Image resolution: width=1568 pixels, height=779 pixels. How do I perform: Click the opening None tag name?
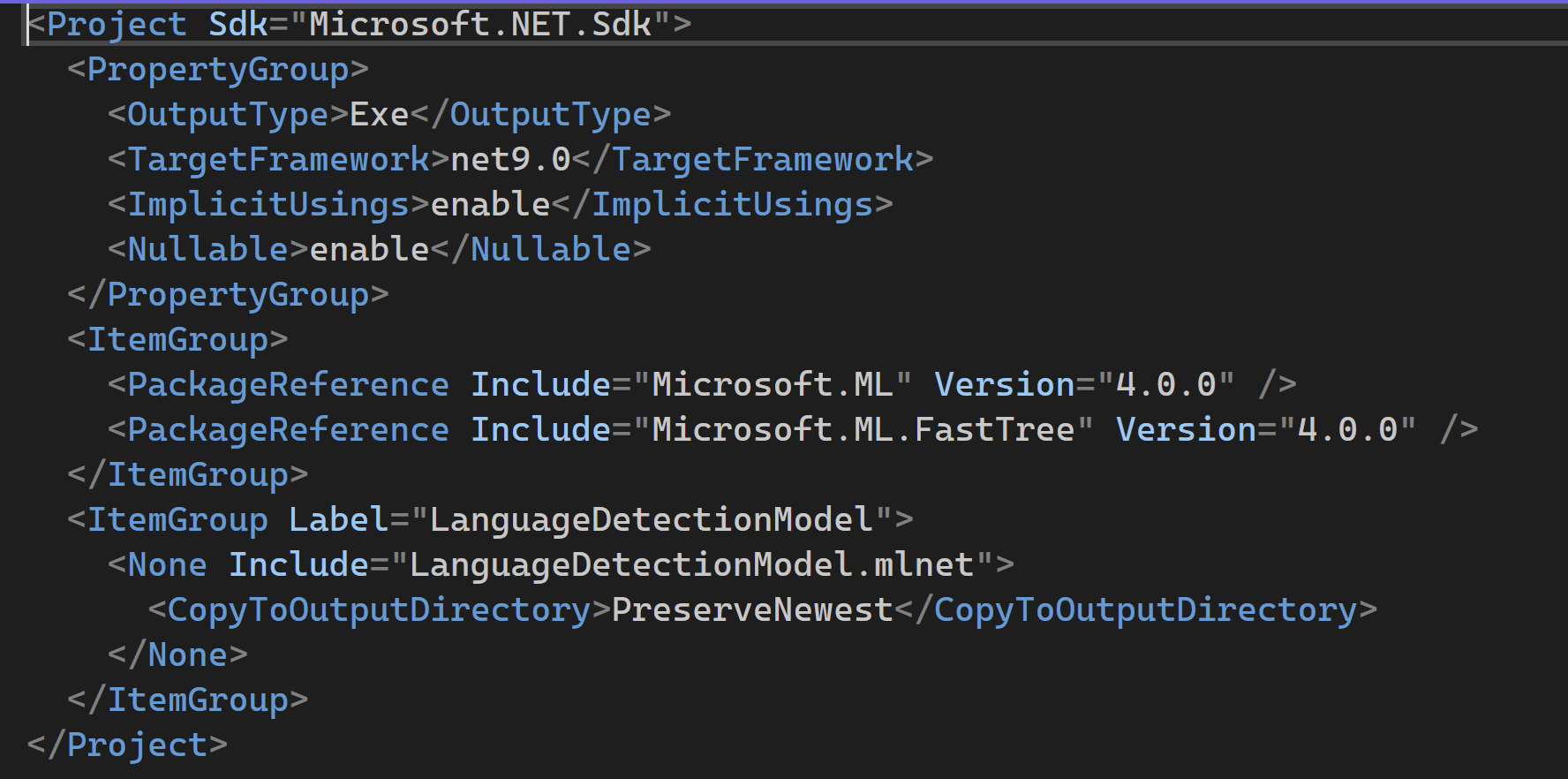168,564
